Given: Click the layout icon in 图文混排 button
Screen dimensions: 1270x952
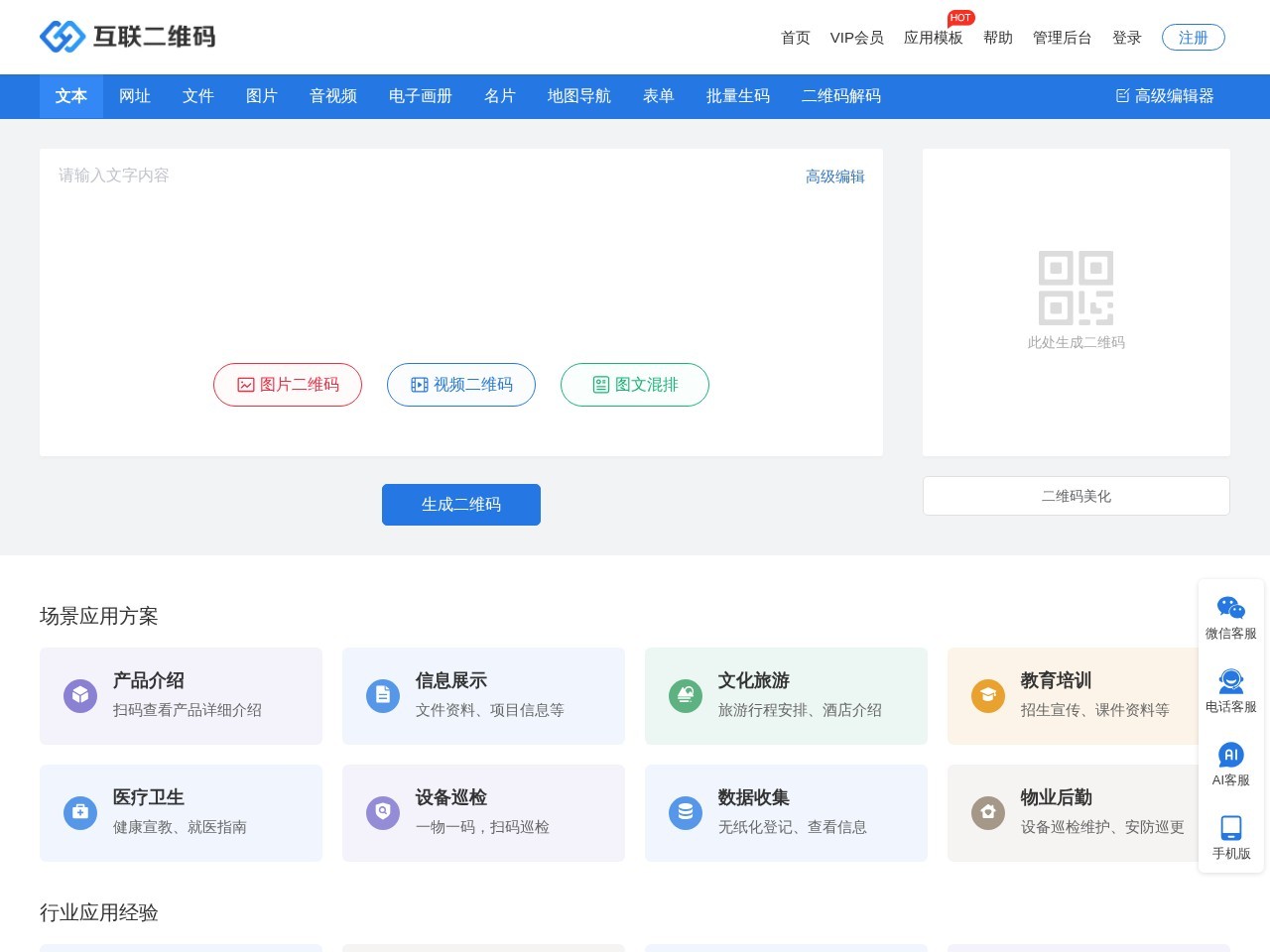Looking at the screenshot, I should 601,385.
